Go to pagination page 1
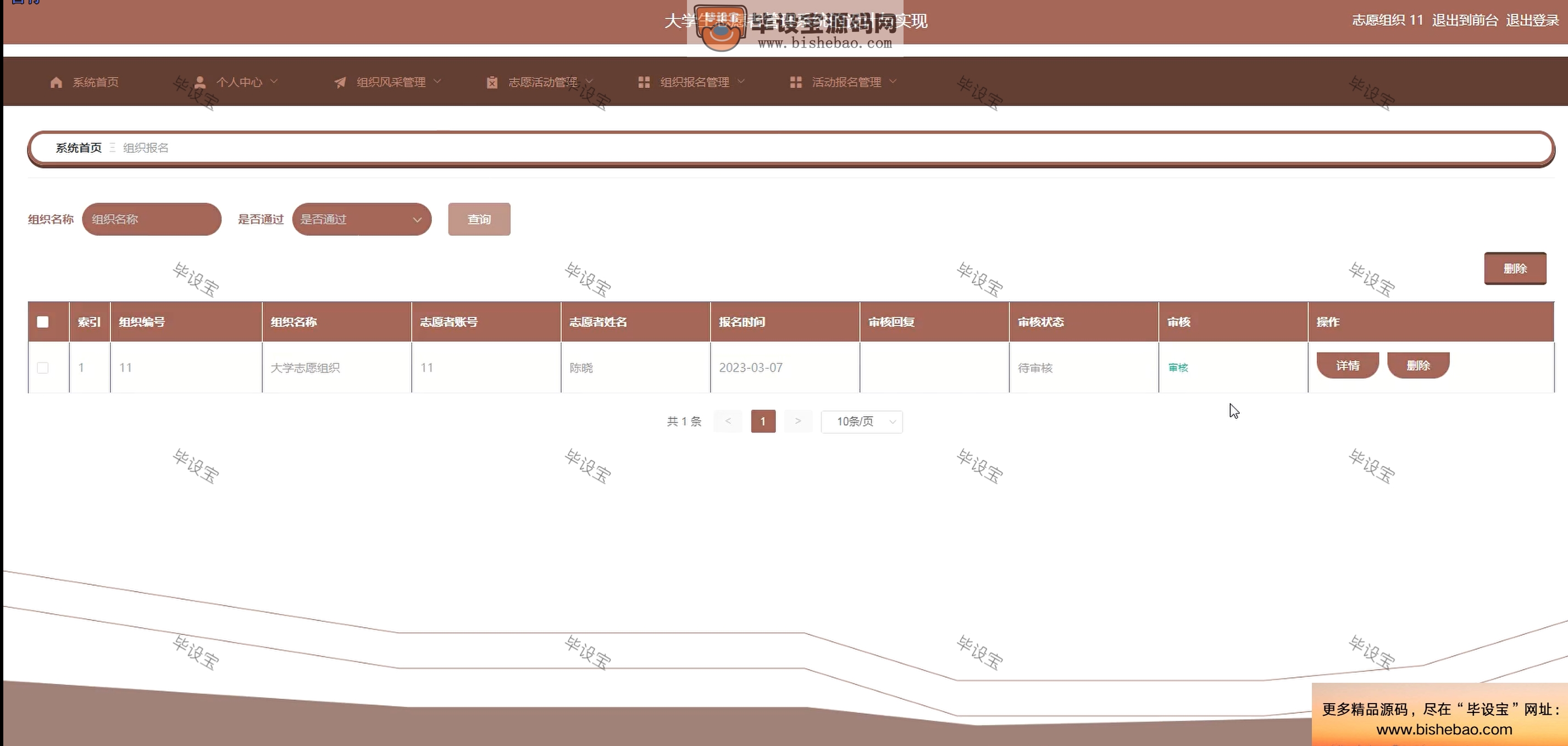 [x=763, y=422]
